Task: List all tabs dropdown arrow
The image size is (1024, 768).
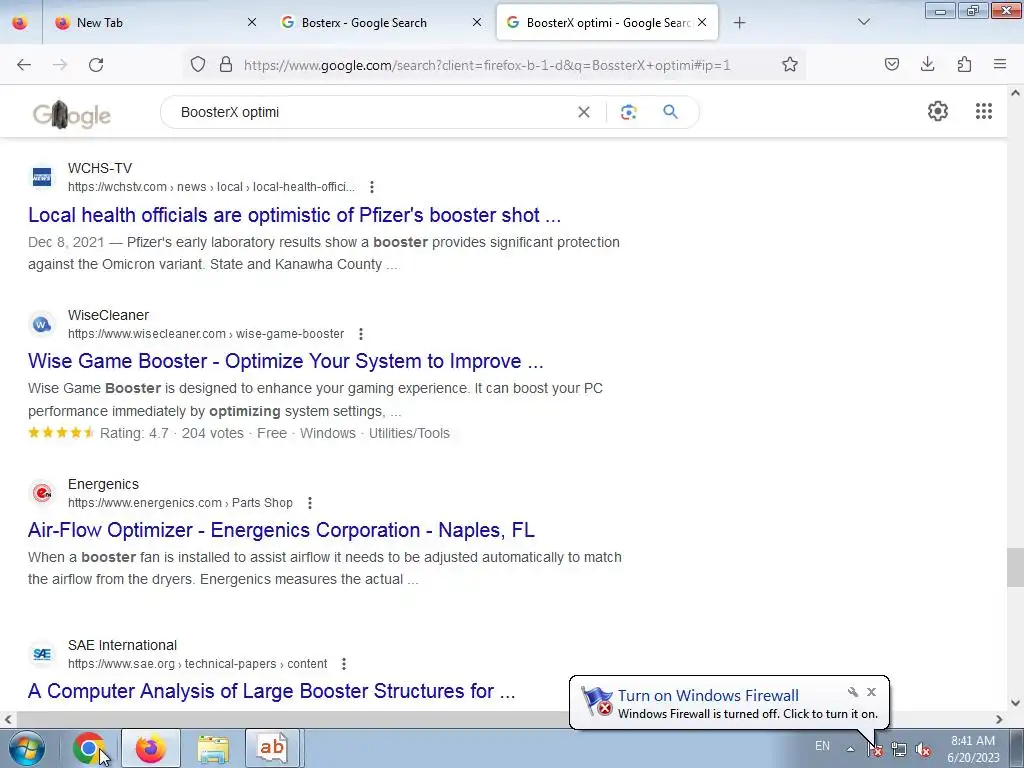Action: [863, 23]
